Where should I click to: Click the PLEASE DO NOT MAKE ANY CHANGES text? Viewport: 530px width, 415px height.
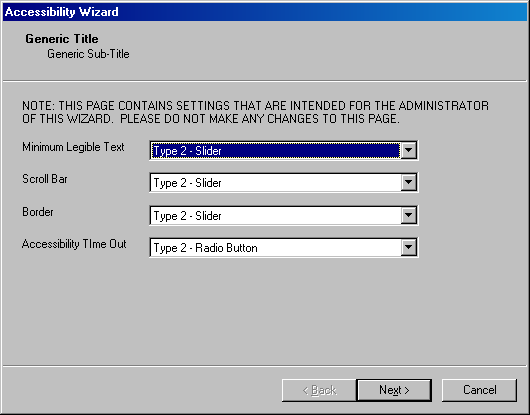(260, 119)
